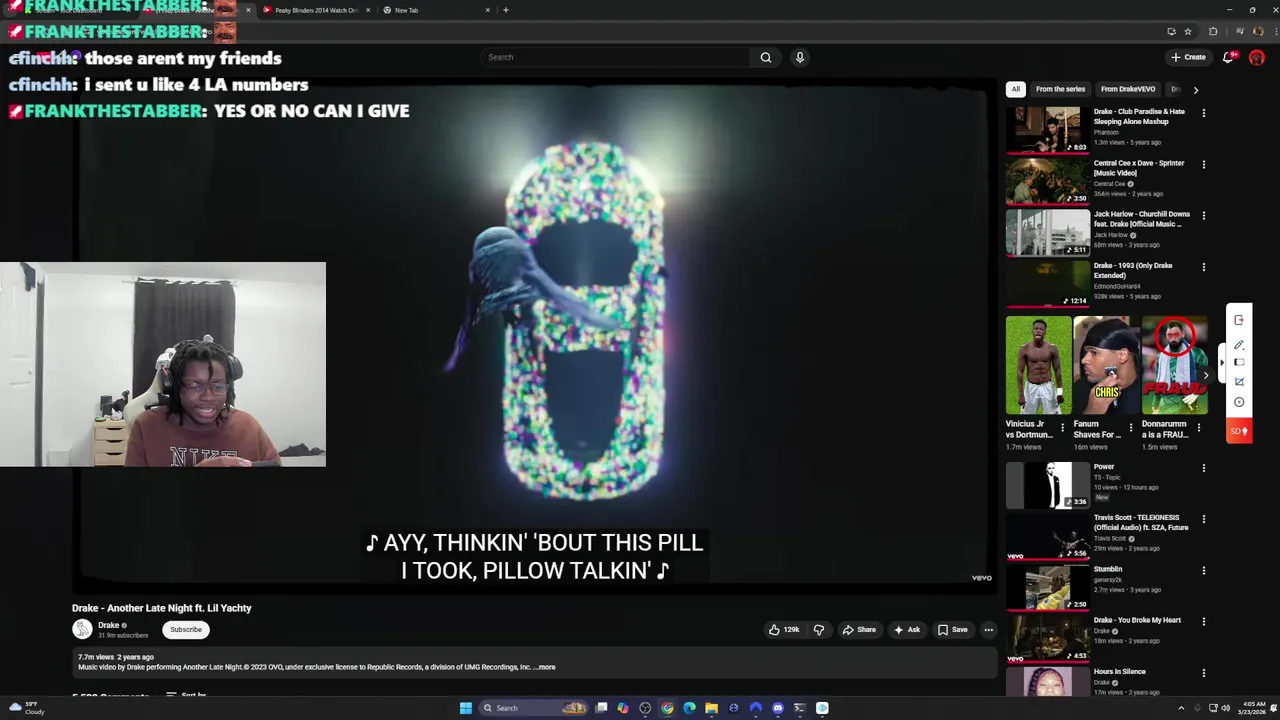Open Chrome icon in taskbar
Viewport: 1280px width, 720px height.
pos(667,708)
